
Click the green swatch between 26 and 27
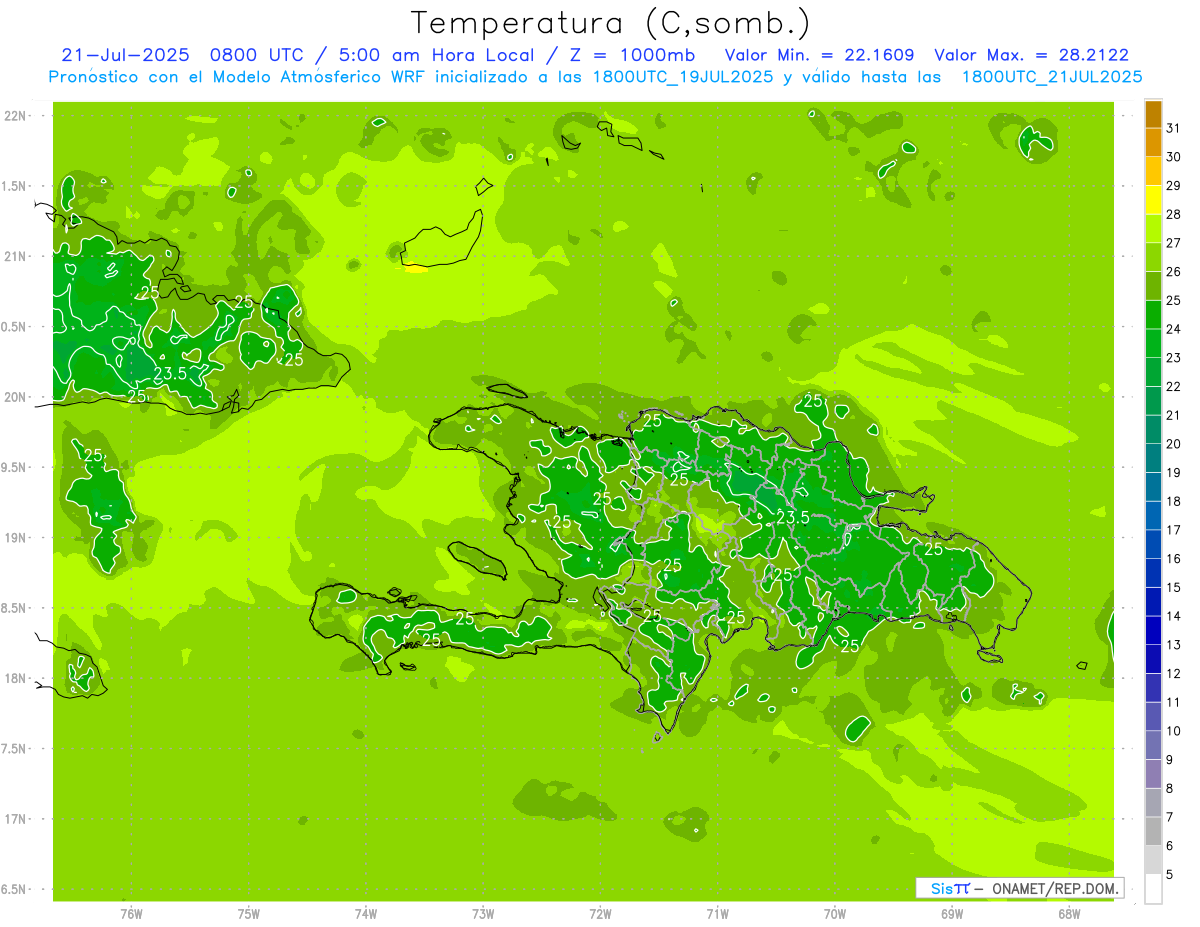1153,257
